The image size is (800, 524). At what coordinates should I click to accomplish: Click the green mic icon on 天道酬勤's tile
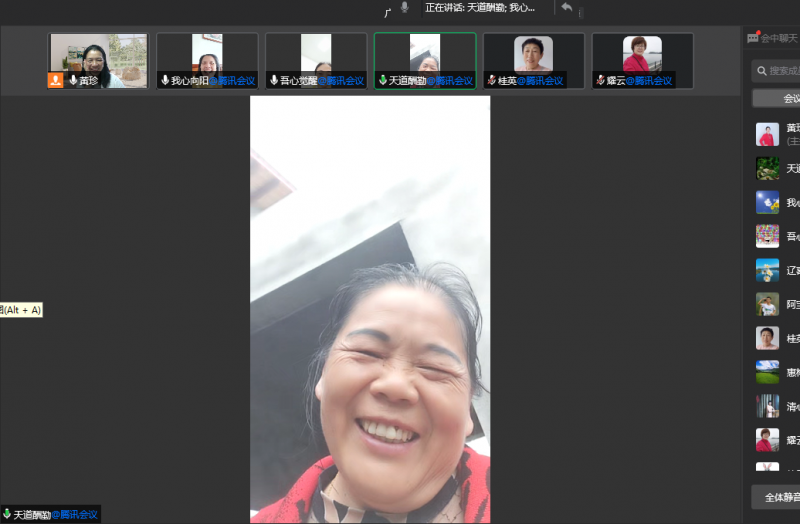click(382, 80)
